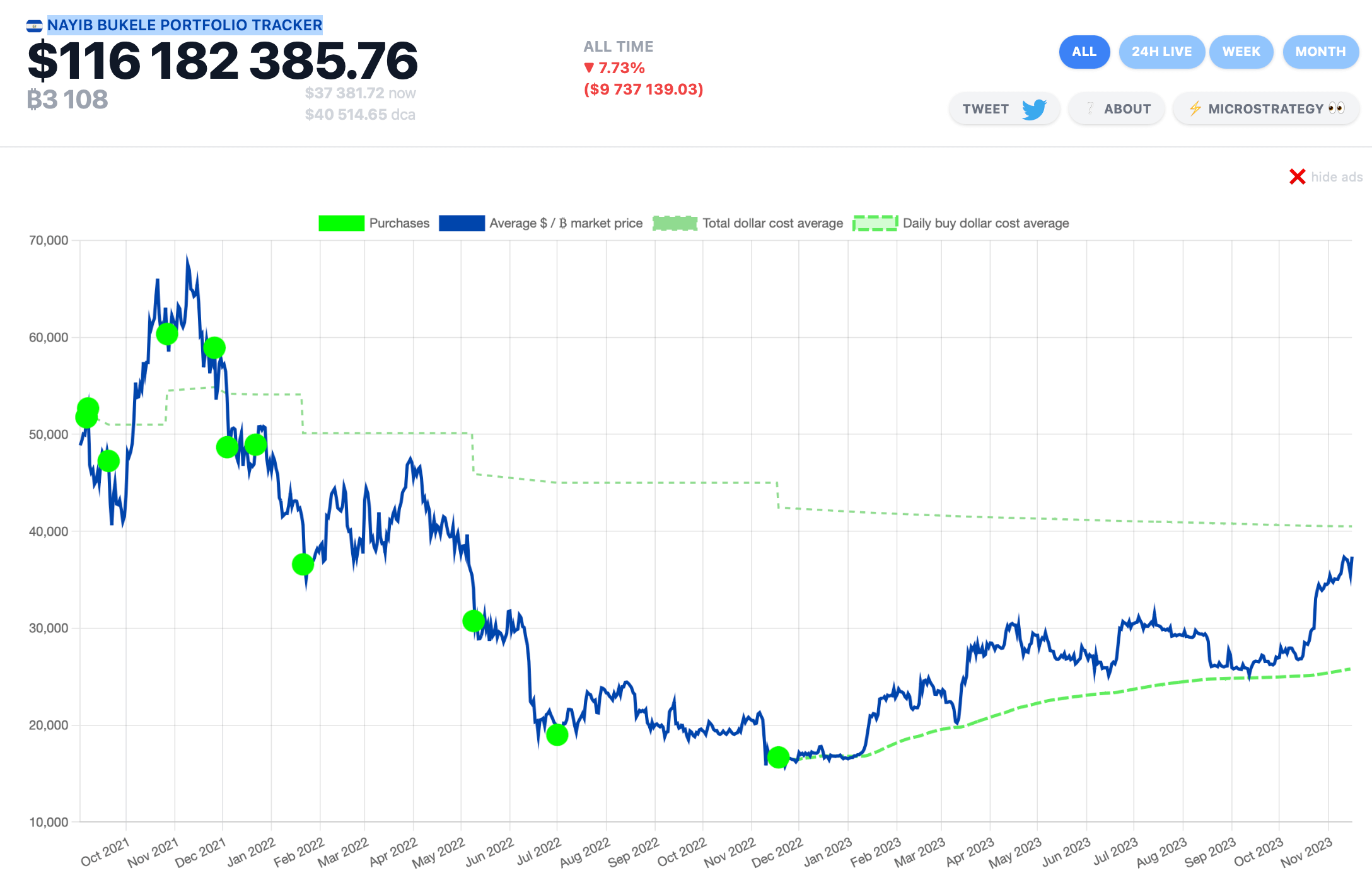
Task: Click the Dec 2022 purchase marker
Action: (778, 756)
